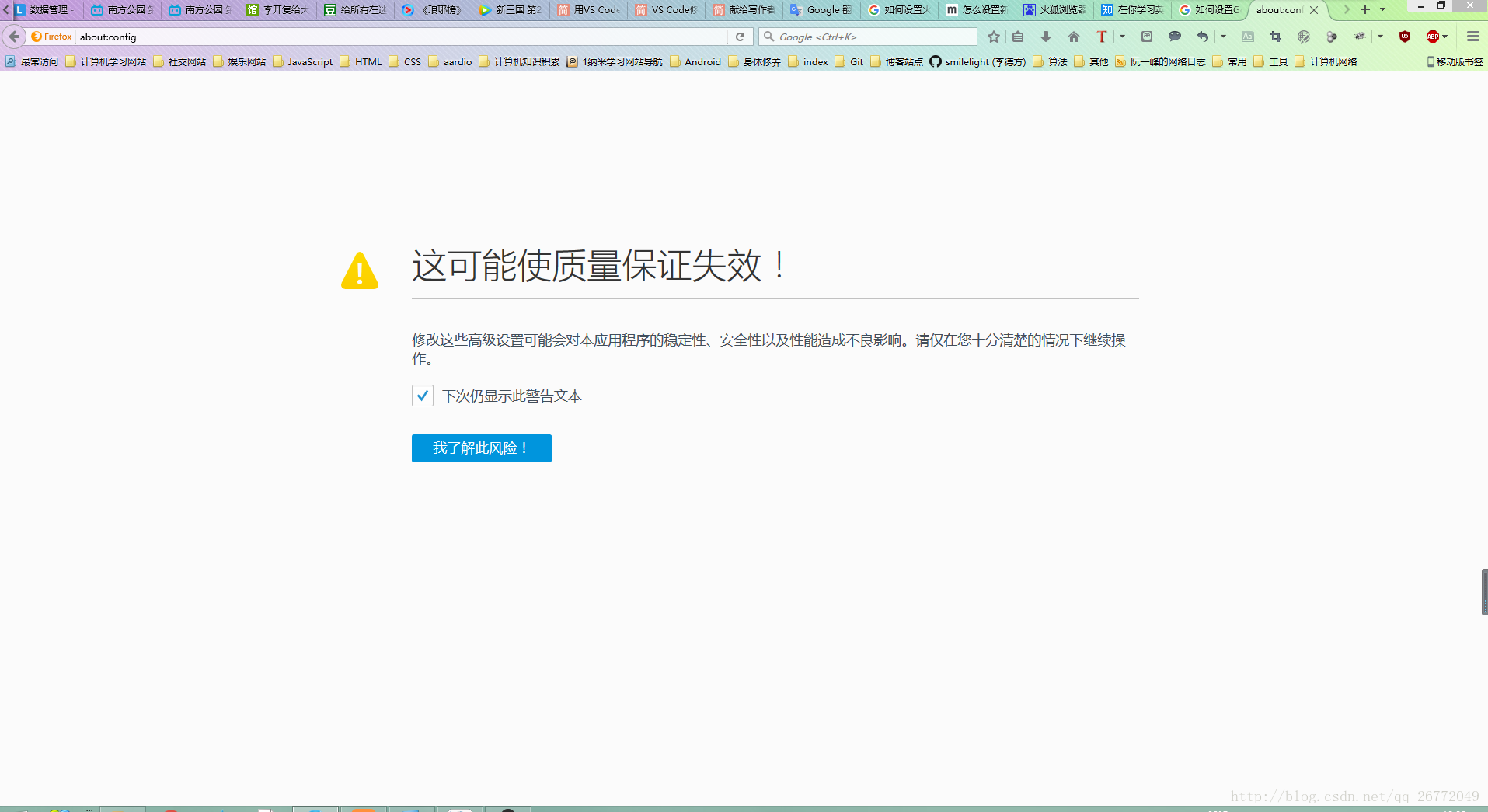Bookmark this page with the star icon
Viewport: 1488px width, 812px height.
[994, 37]
